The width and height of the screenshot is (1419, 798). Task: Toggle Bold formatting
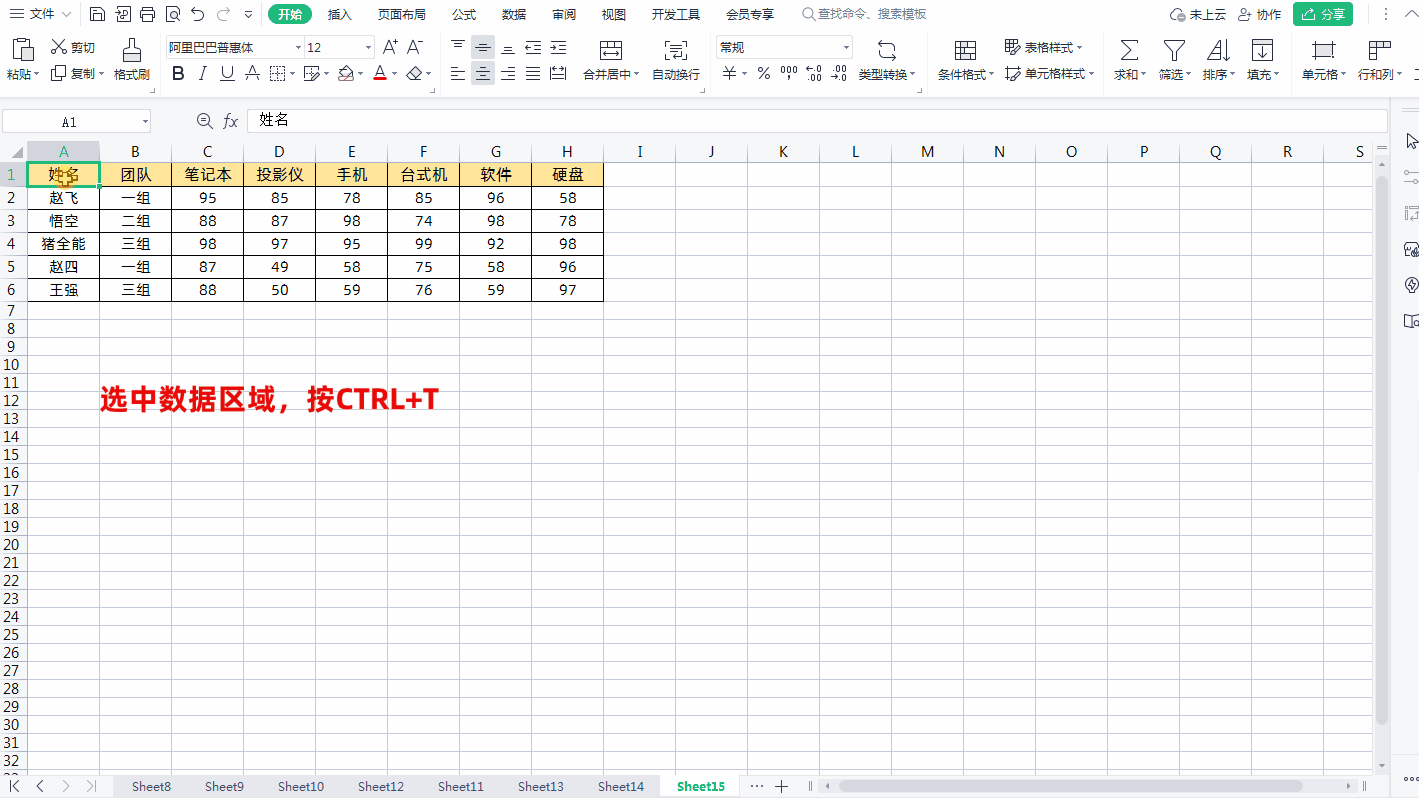178,73
